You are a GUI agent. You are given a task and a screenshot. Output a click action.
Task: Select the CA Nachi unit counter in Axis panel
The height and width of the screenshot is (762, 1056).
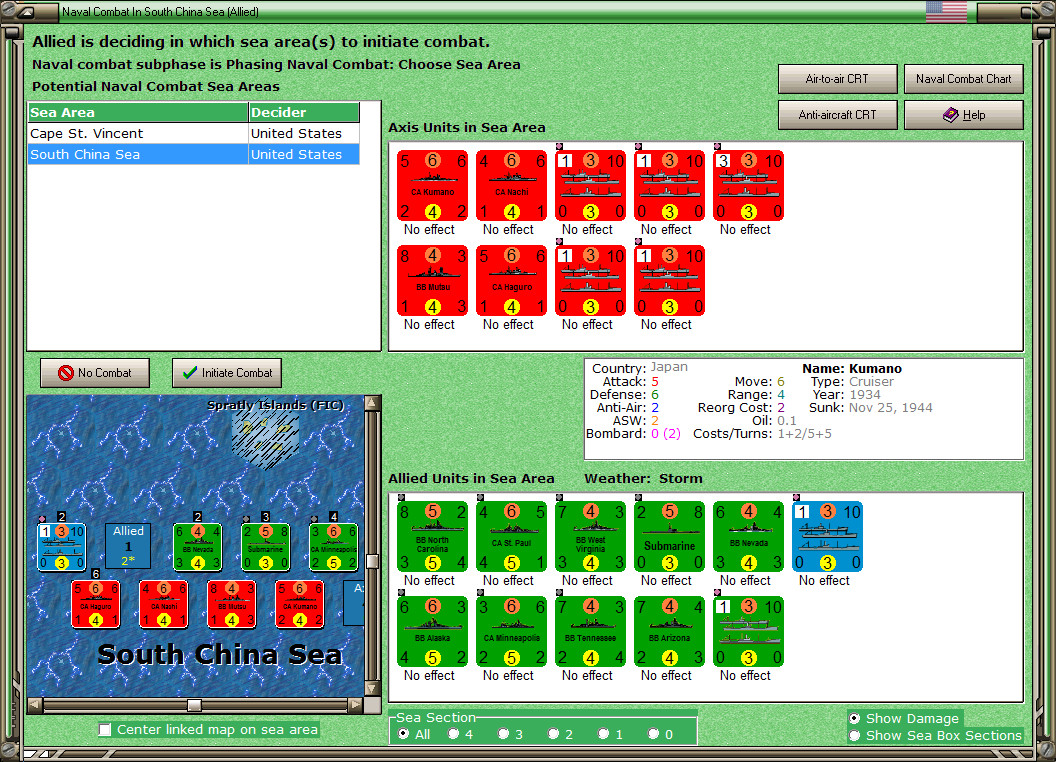coord(511,186)
